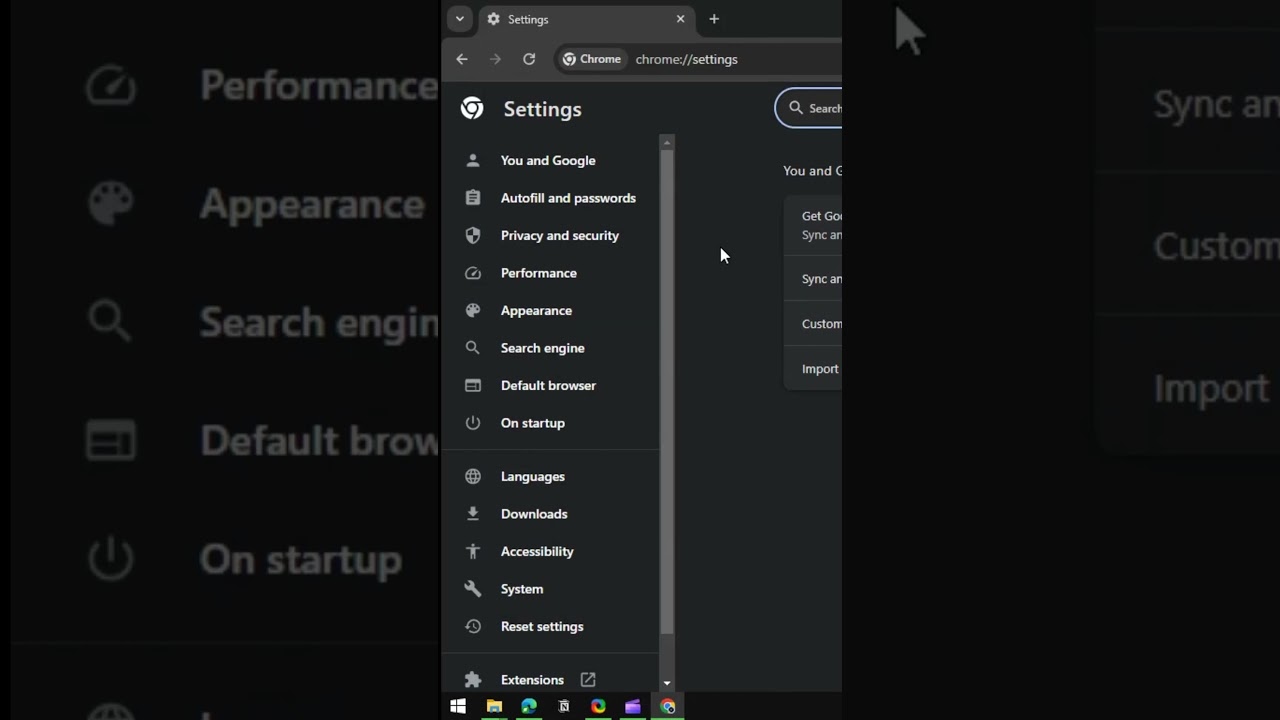The image size is (1280, 720).
Task: Click the Languages globe icon
Action: click(x=473, y=476)
